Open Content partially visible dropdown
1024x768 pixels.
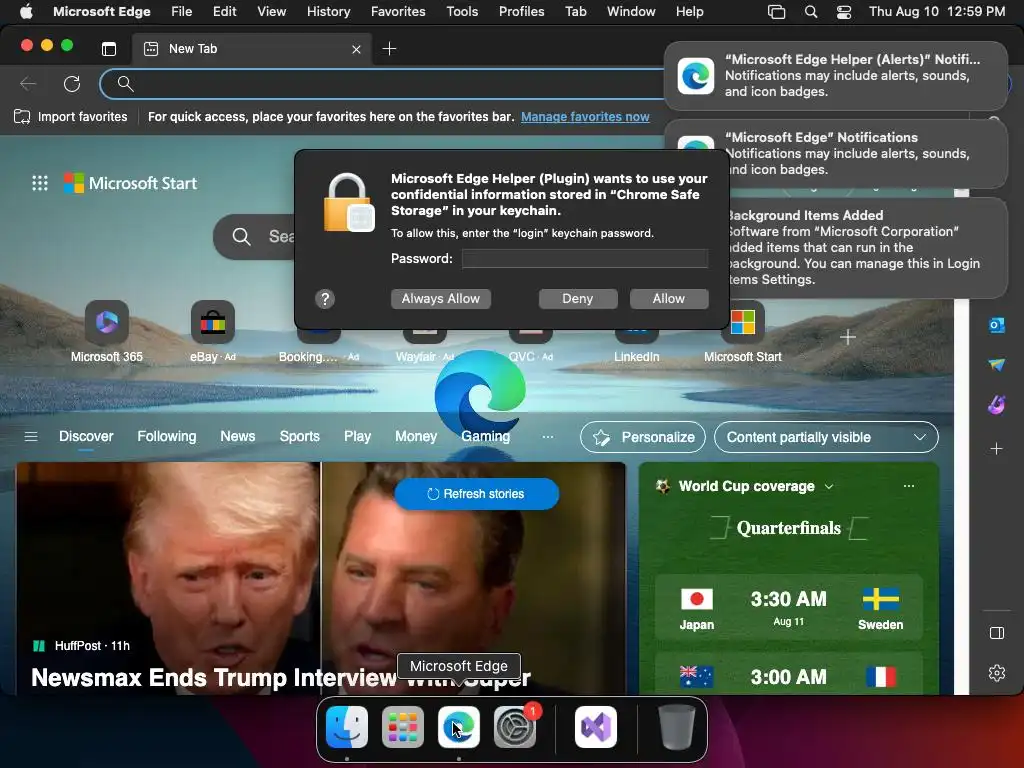(826, 437)
